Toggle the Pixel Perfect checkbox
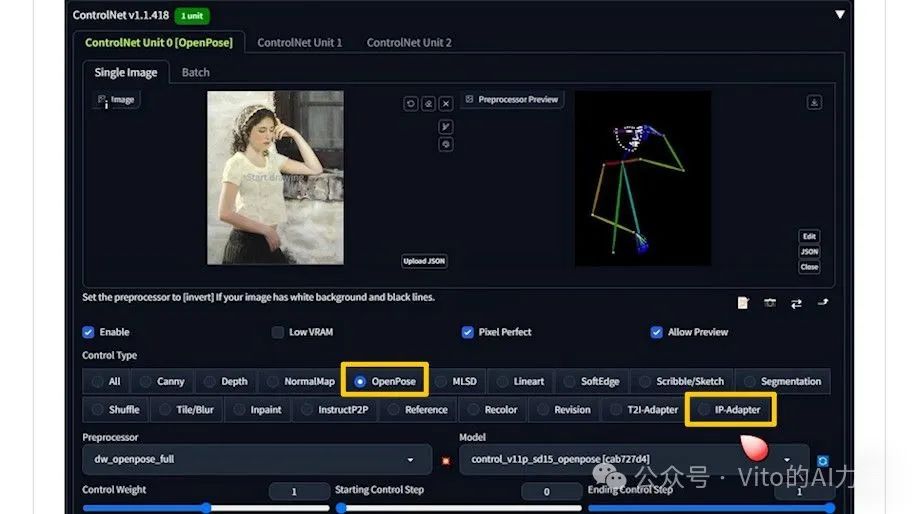This screenshot has height=514, width=914. (x=467, y=332)
